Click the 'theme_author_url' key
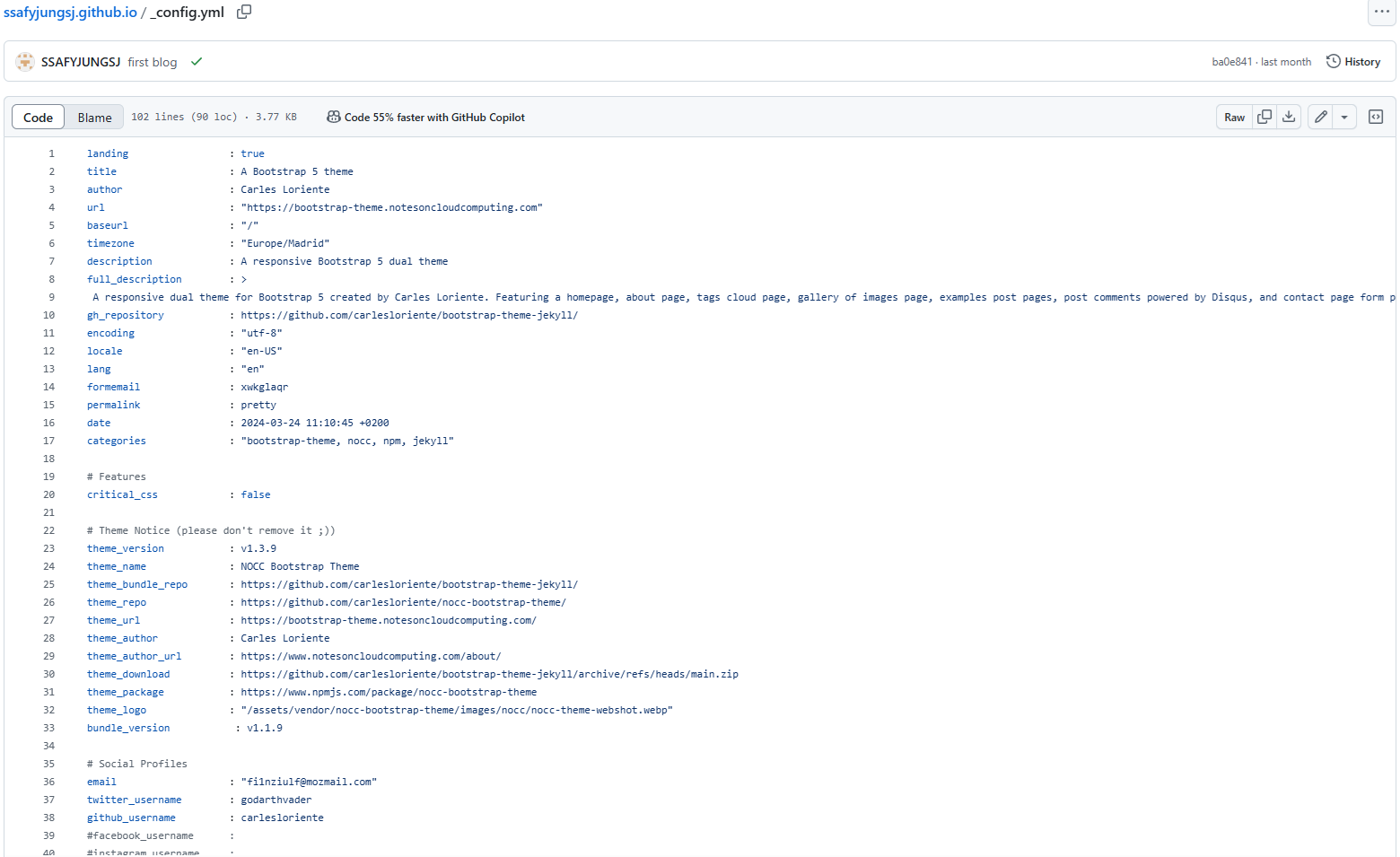1400x857 pixels. (x=135, y=656)
